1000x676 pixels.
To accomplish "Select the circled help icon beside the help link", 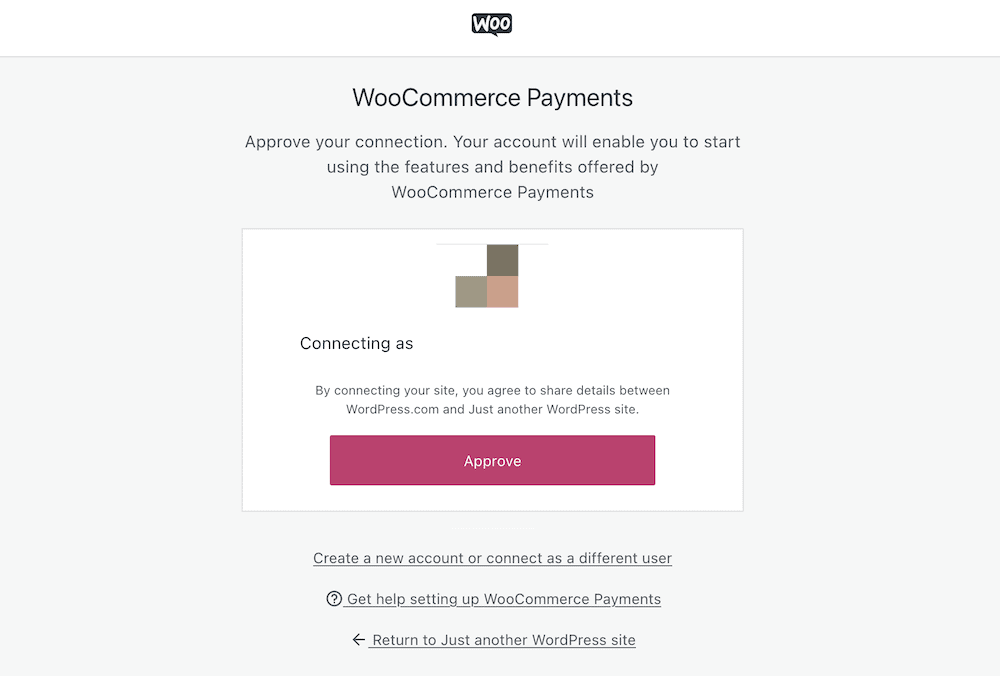I will pyautogui.click(x=334, y=598).
